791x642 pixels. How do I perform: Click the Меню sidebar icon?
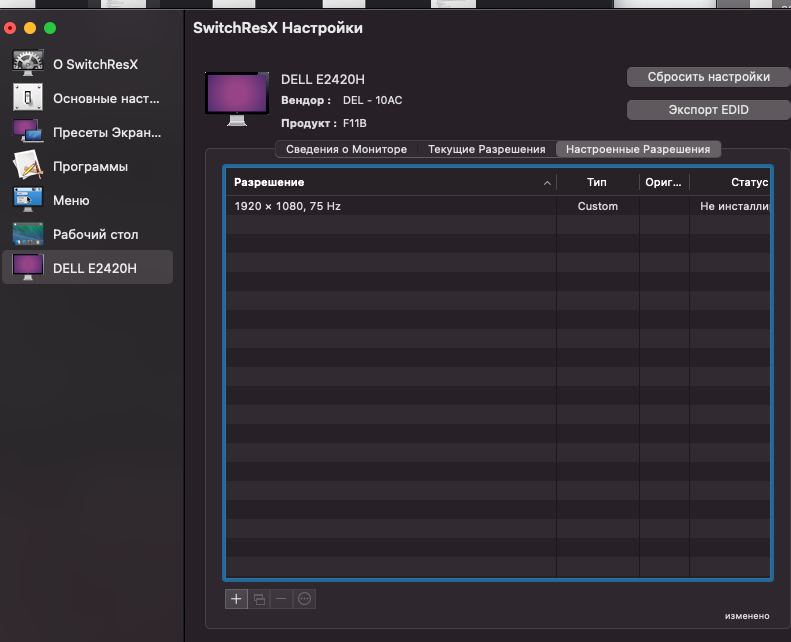pyautogui.click(x=28, y=200)
